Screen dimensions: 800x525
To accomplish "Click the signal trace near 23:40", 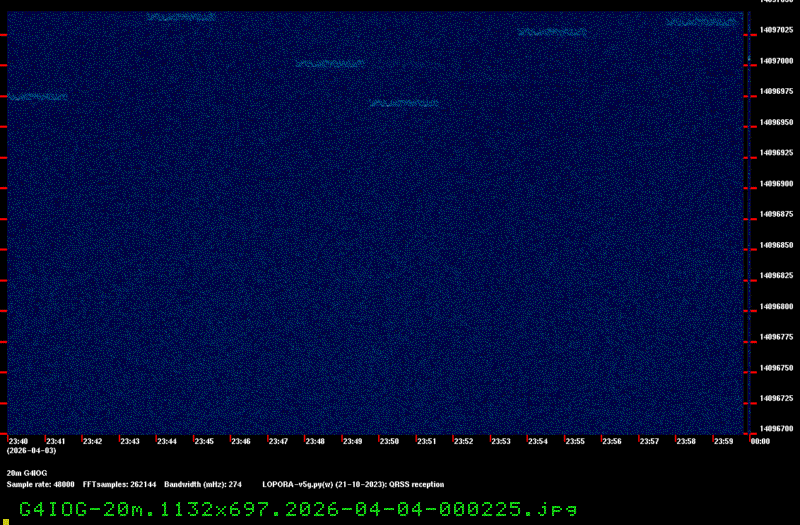I will [37, 97].
